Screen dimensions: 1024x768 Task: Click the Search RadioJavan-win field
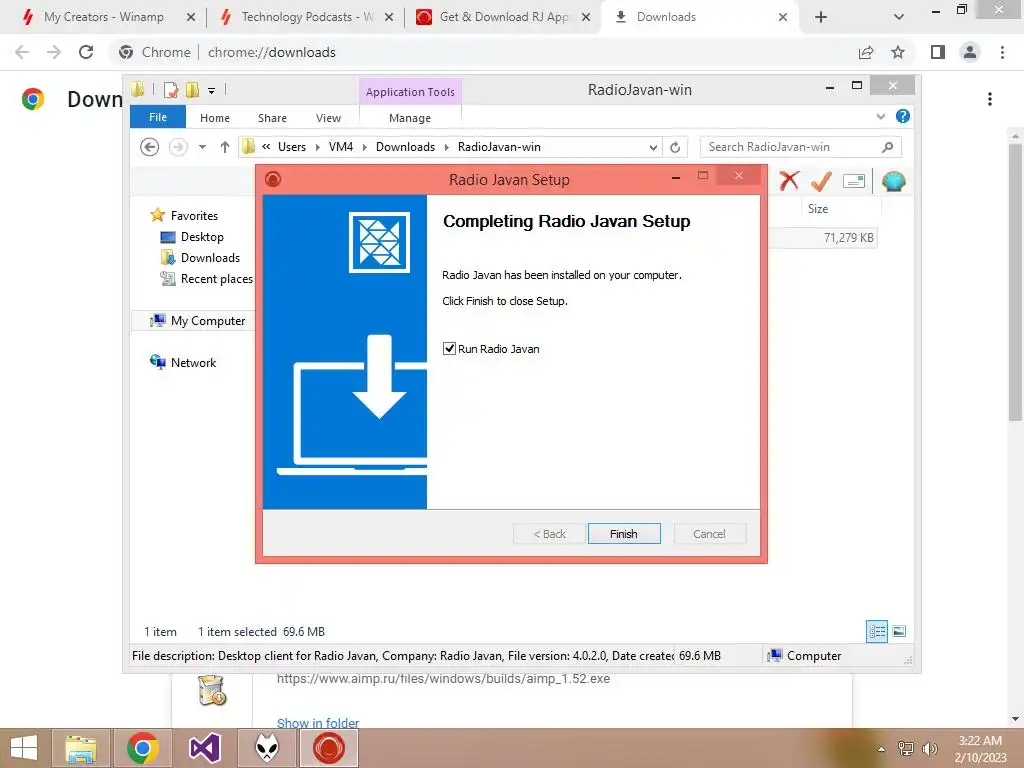click(801, 147)
